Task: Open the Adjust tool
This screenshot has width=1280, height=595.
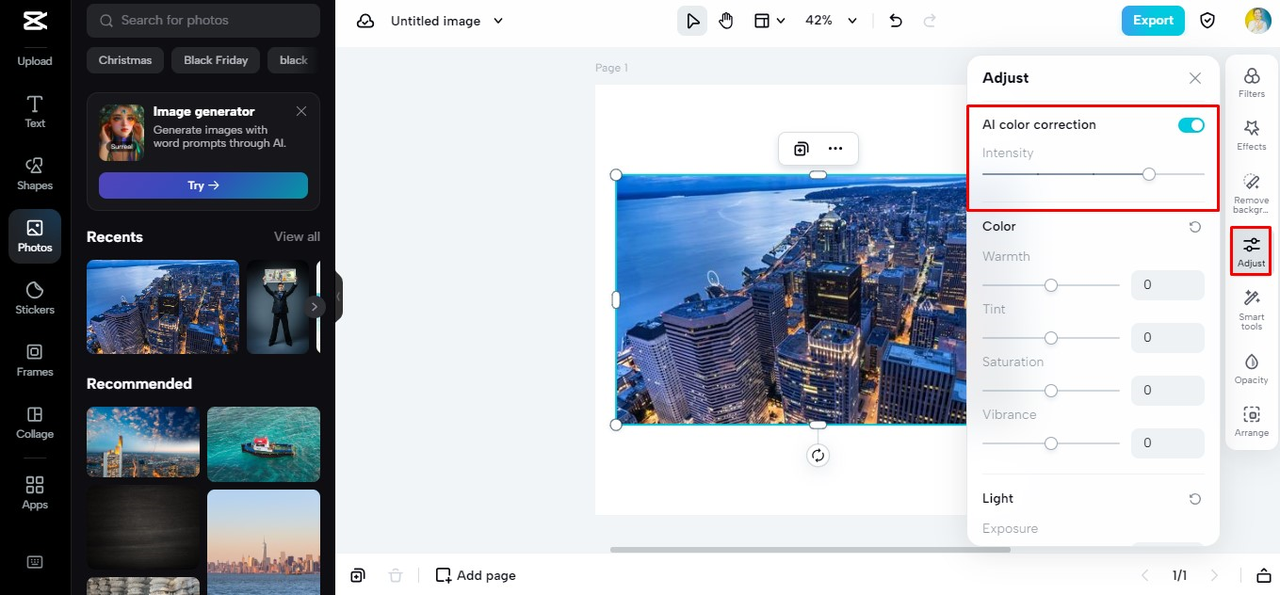Action: pyautogui.click(x=1251, y=252)
